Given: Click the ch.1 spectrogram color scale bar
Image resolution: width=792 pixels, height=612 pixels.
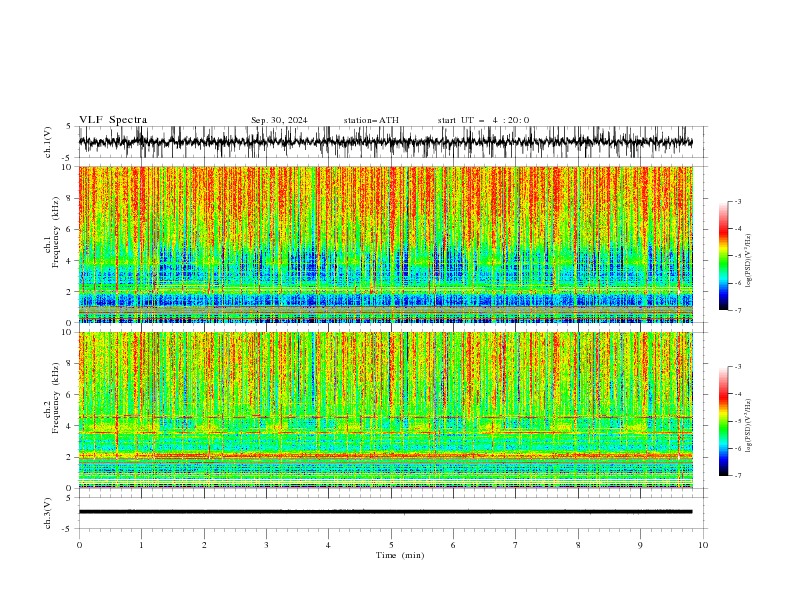Looking at the screenshot, I should pos(723,256).
